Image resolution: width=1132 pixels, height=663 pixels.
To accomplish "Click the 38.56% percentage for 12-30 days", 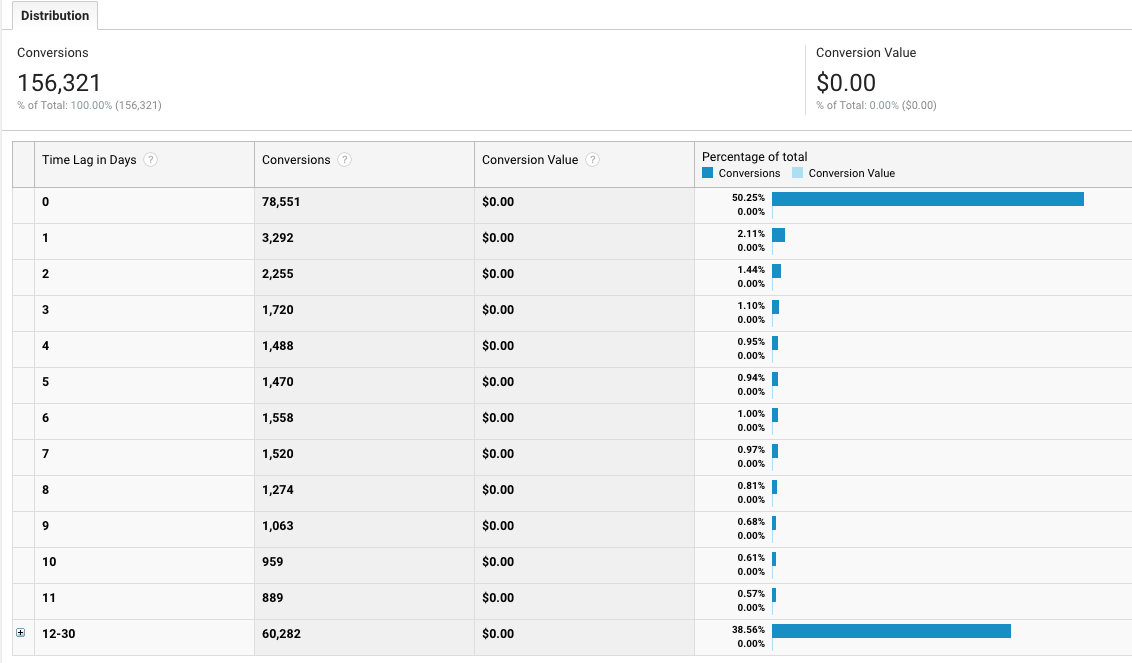I will tap(749, 629).
